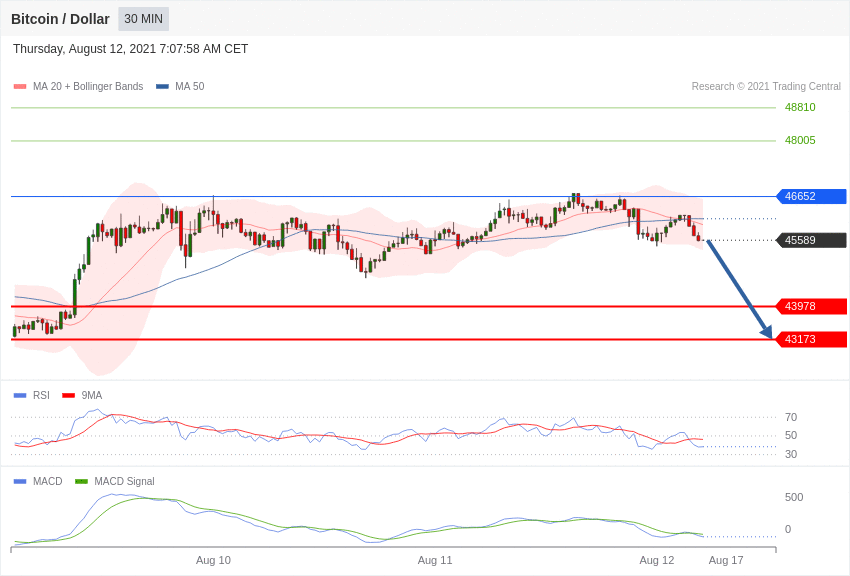Toggle the red 9MA legend marker

click(68, 395)
